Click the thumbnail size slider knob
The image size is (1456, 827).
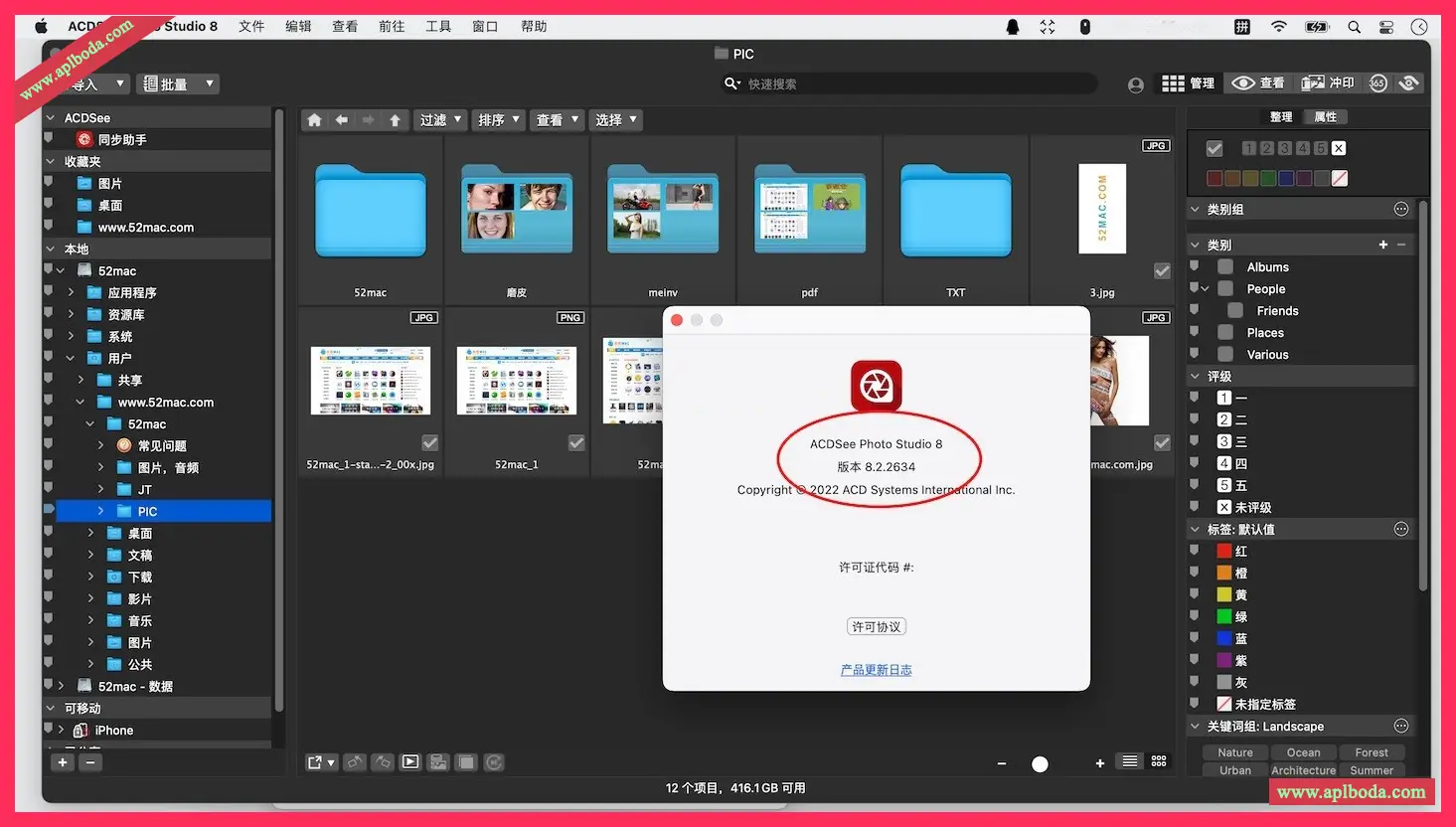click(x=1040, y=764)
